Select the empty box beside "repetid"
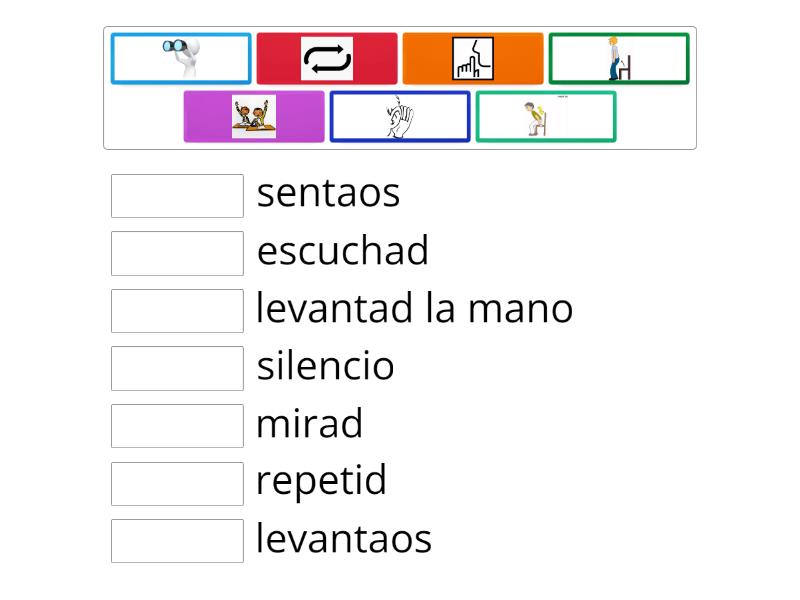This screenshot has width=800, height=600. point(177,483)
